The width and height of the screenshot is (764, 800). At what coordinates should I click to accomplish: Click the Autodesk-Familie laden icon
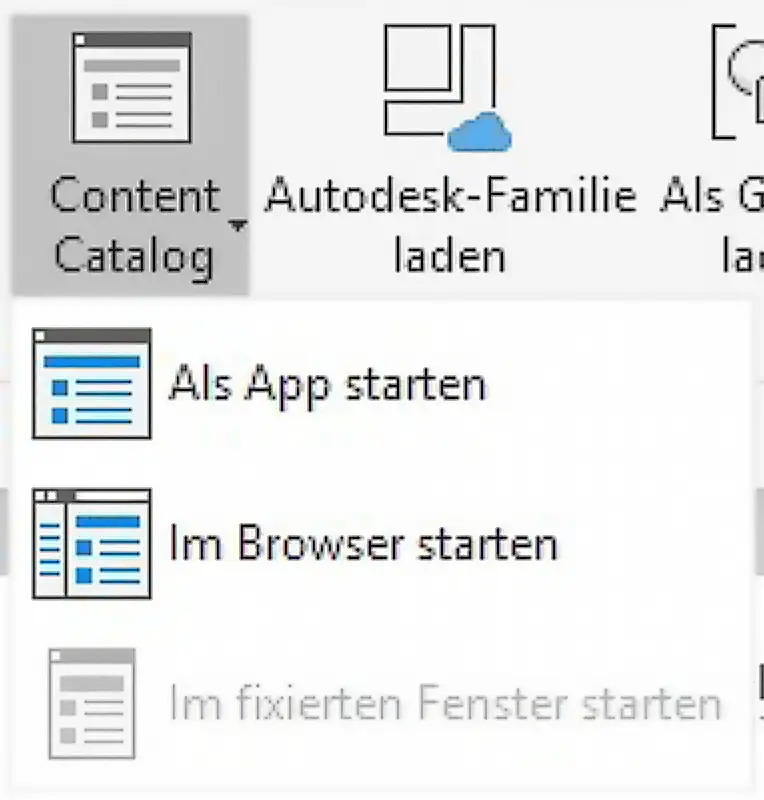(448, 87)
